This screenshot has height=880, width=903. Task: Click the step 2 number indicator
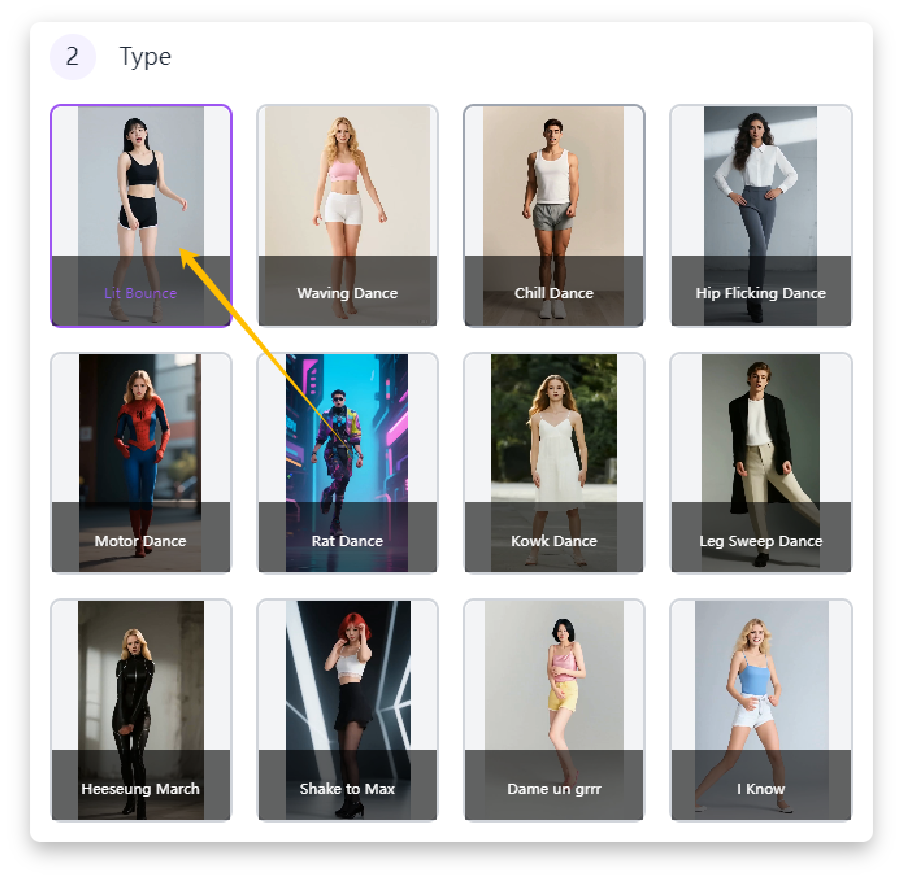[x=72, y=57]
